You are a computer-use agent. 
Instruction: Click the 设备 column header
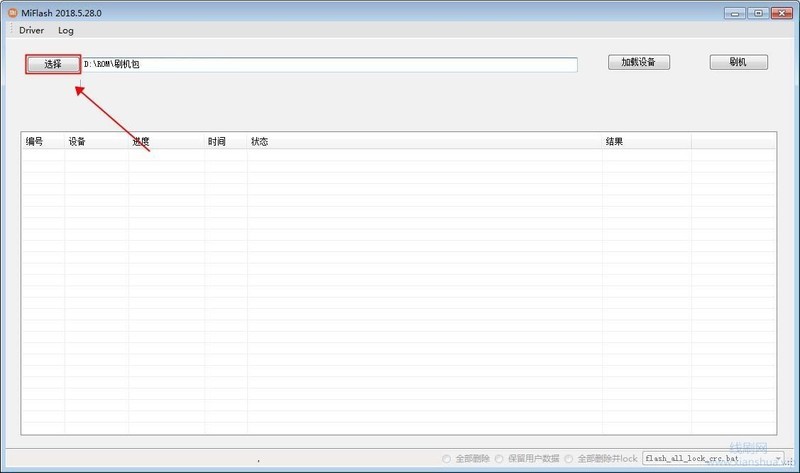(96, 141)
